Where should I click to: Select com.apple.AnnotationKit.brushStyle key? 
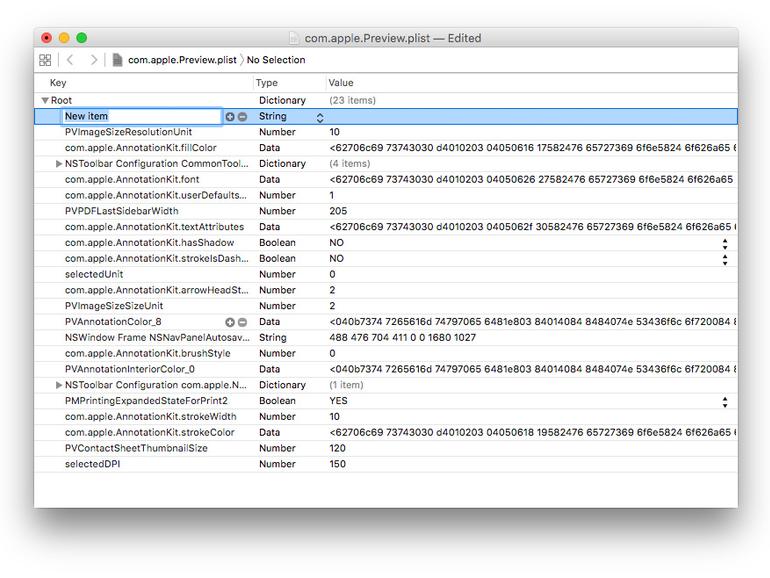pos(147,354)
